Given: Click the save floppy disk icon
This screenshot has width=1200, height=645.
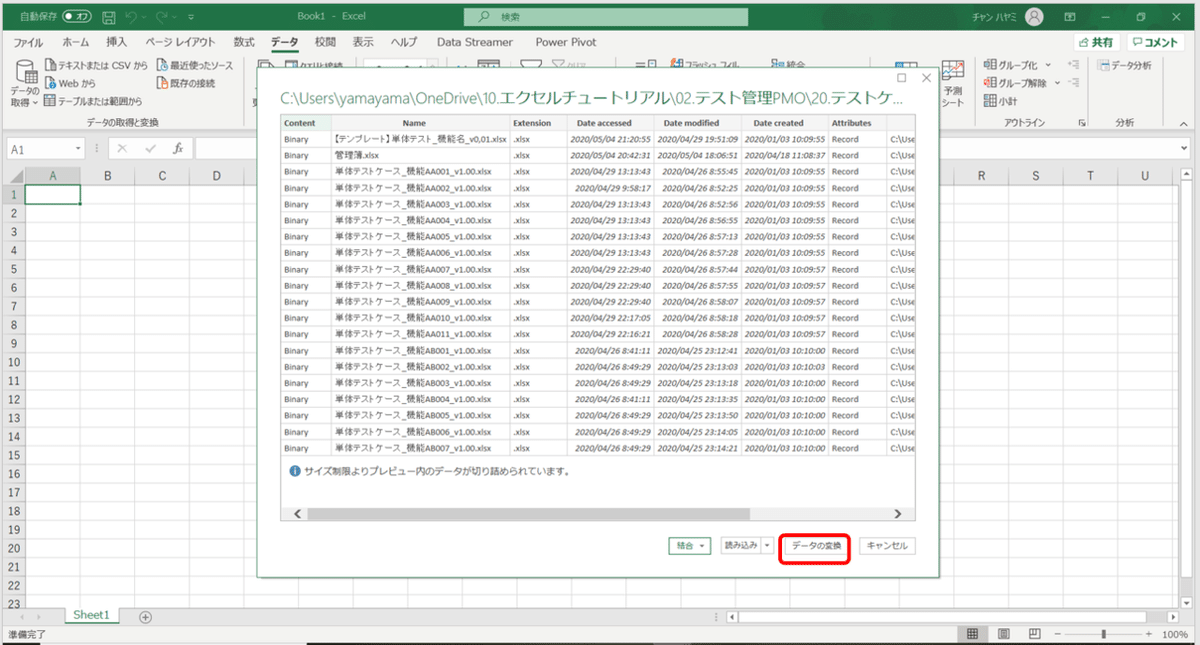Looking at the screenshot, I should [108, 17].
